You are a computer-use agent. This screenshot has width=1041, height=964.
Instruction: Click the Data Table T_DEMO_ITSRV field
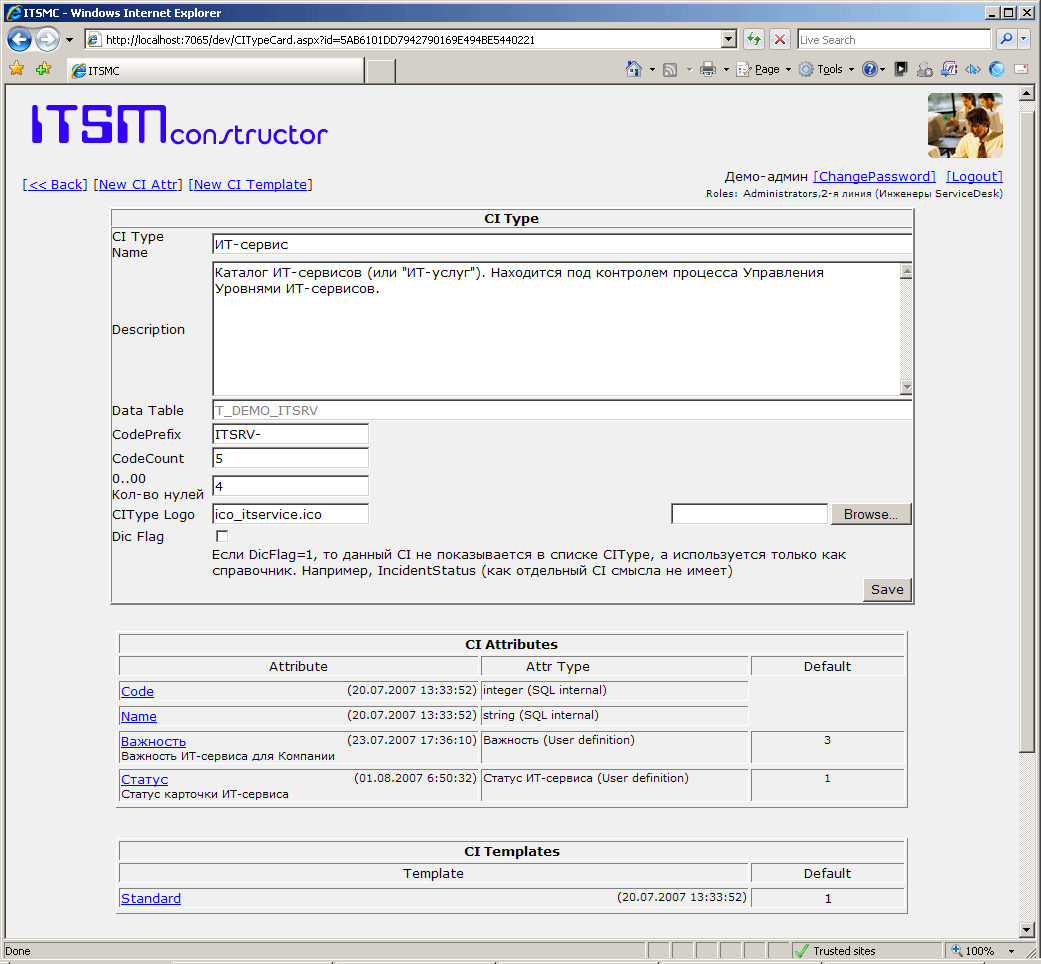(562, 410)
